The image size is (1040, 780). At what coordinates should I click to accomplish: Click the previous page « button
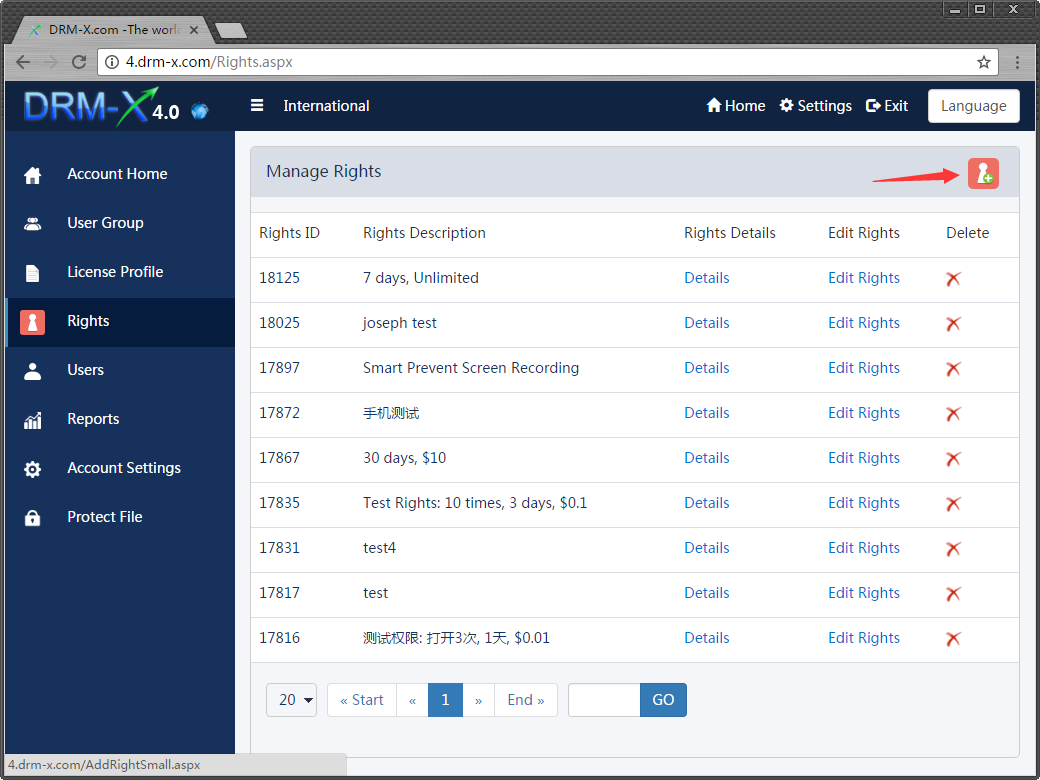click(x=412, y=700)
